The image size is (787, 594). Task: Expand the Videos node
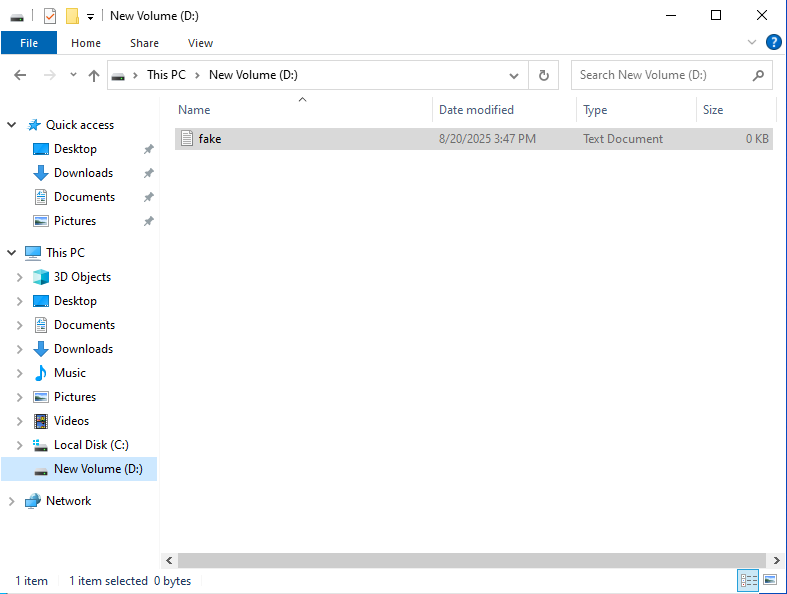click(x=20, y=421)
